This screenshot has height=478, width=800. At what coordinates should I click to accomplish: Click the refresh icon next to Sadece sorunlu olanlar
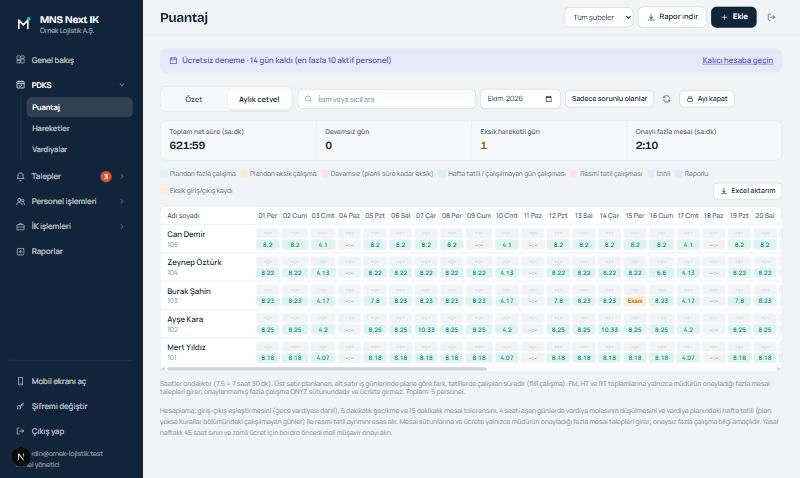[666, 99]
